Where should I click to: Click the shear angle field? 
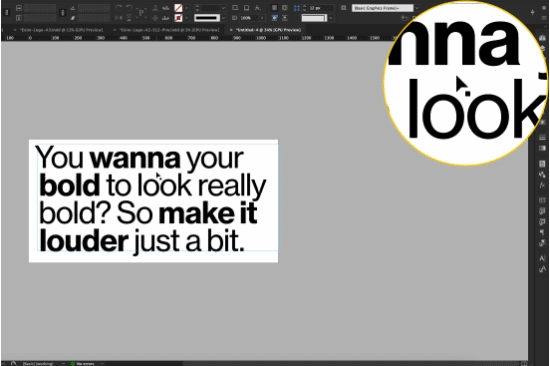[x=94, y=18]
